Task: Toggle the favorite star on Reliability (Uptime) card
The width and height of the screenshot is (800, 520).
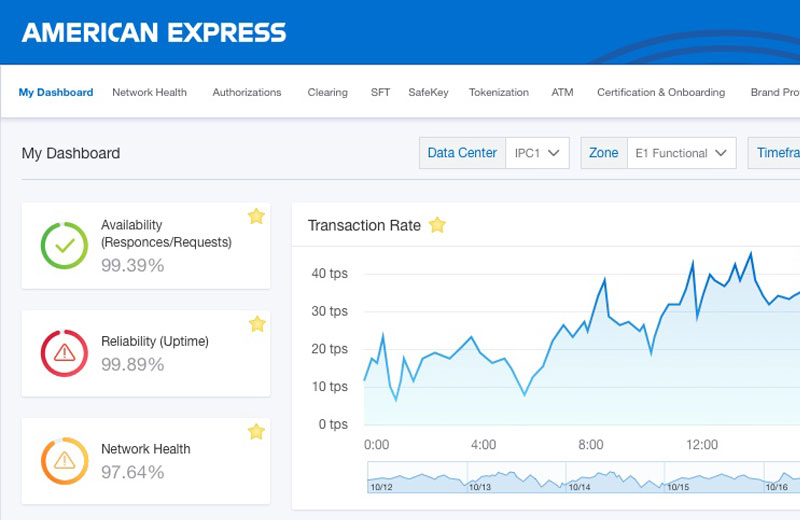Action: coord(257,324)
